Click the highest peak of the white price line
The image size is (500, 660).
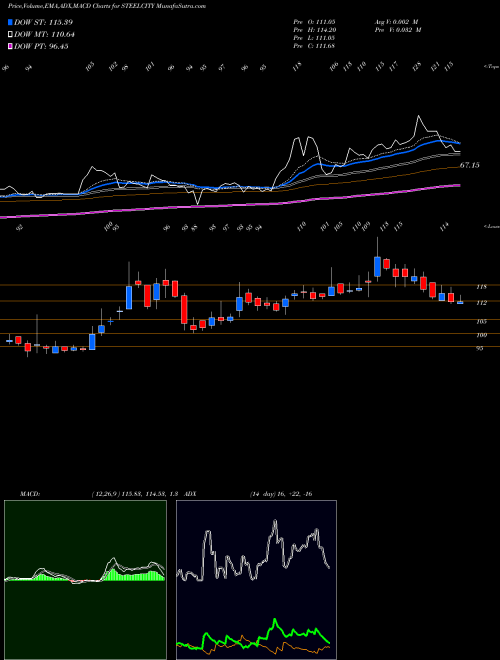click(418, 116)
